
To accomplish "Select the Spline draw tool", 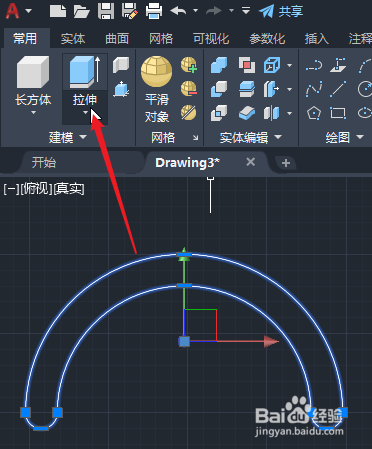I will (x=314, y=89).
